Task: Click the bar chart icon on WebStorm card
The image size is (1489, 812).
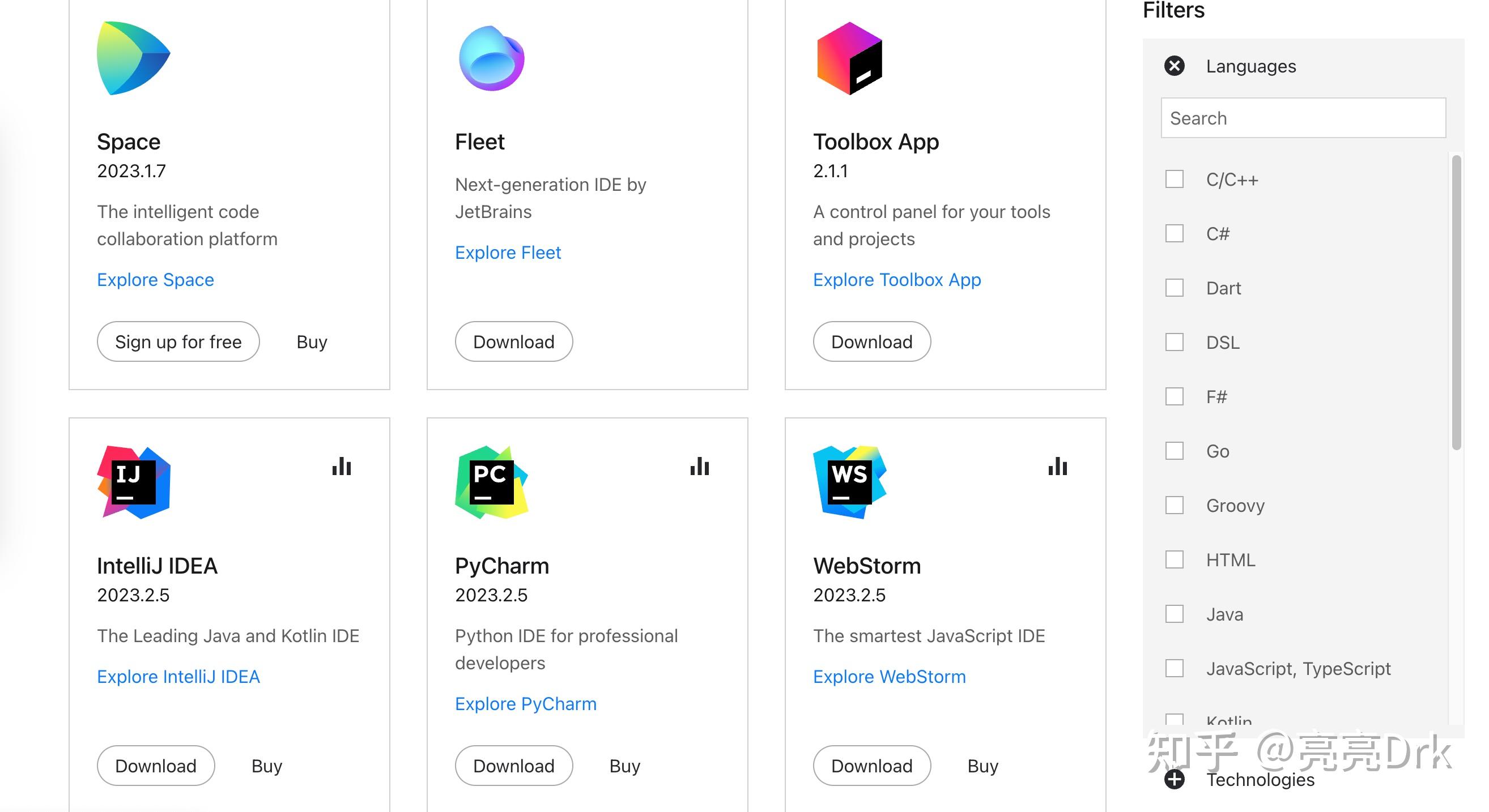Action: tap(1057, 467)
